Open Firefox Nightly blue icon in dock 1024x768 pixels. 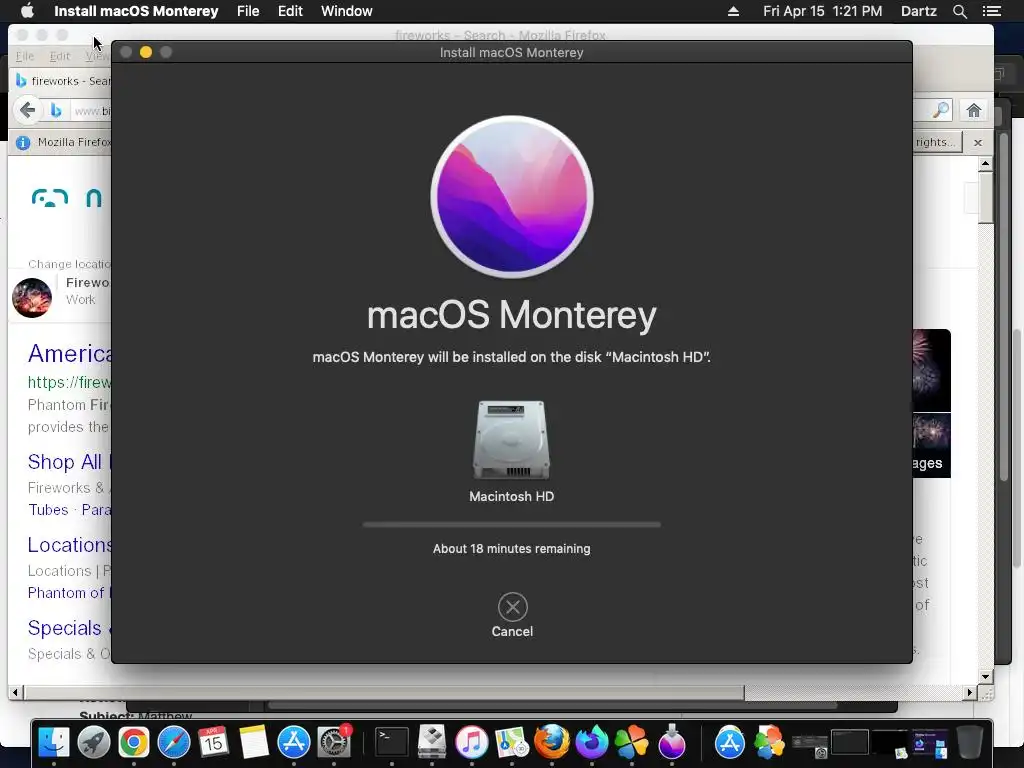[592, 743]
